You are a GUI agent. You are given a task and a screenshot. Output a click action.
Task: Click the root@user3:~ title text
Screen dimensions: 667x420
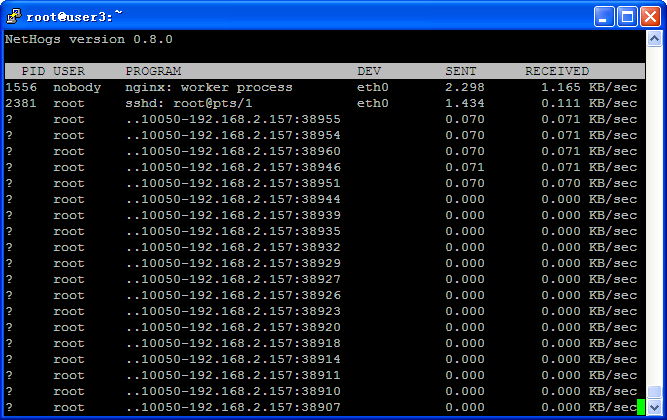click(x=74, y=17)
